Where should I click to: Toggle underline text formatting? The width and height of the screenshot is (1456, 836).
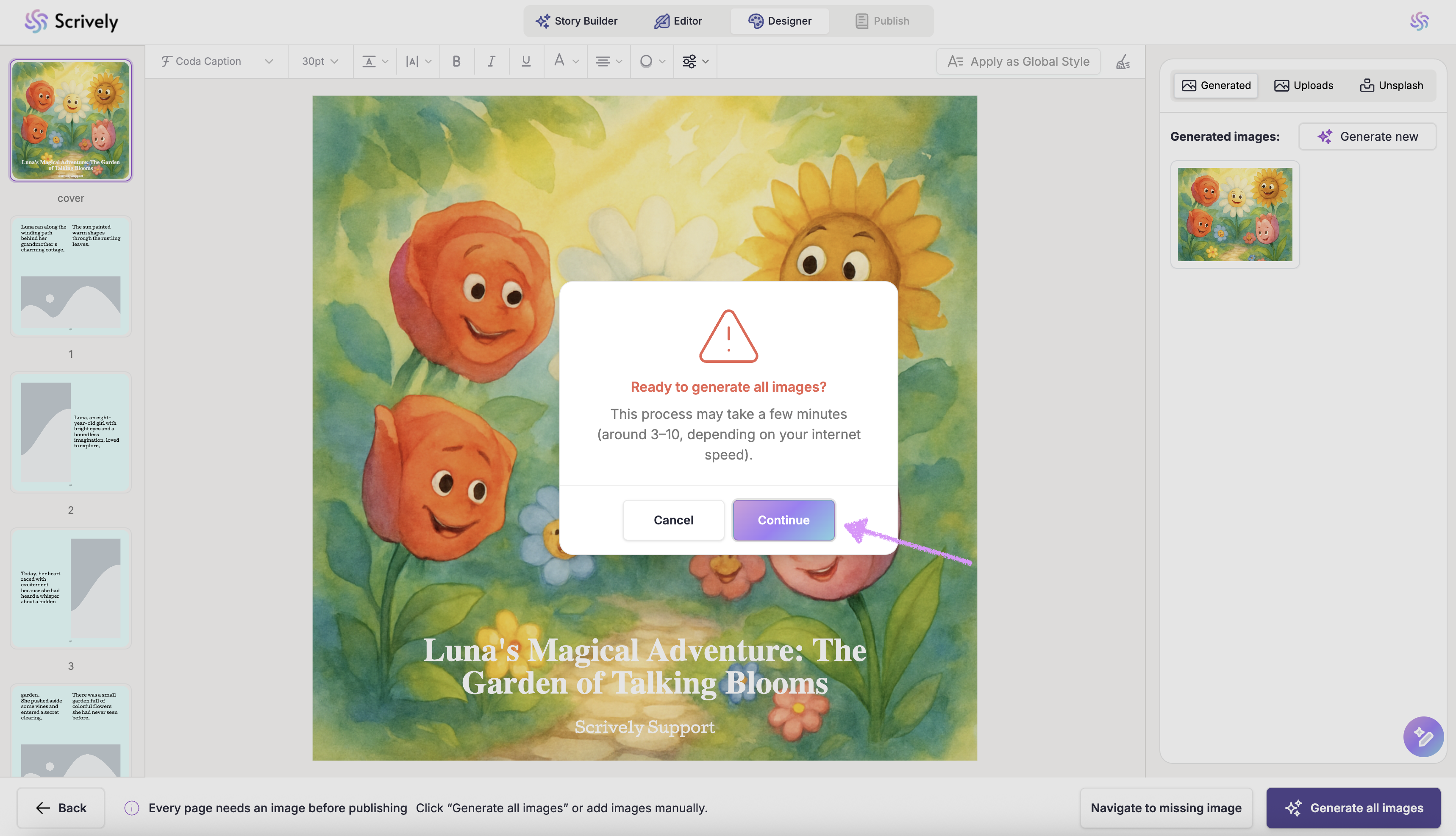pos(526,61)
